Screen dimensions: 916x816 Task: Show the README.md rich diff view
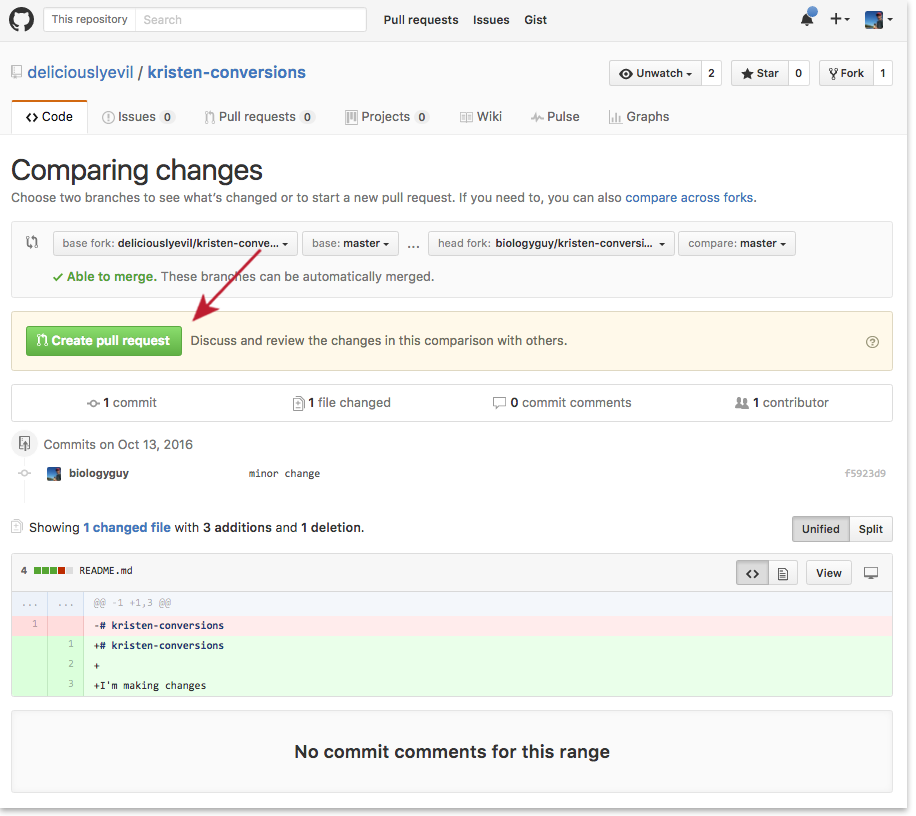783,574
